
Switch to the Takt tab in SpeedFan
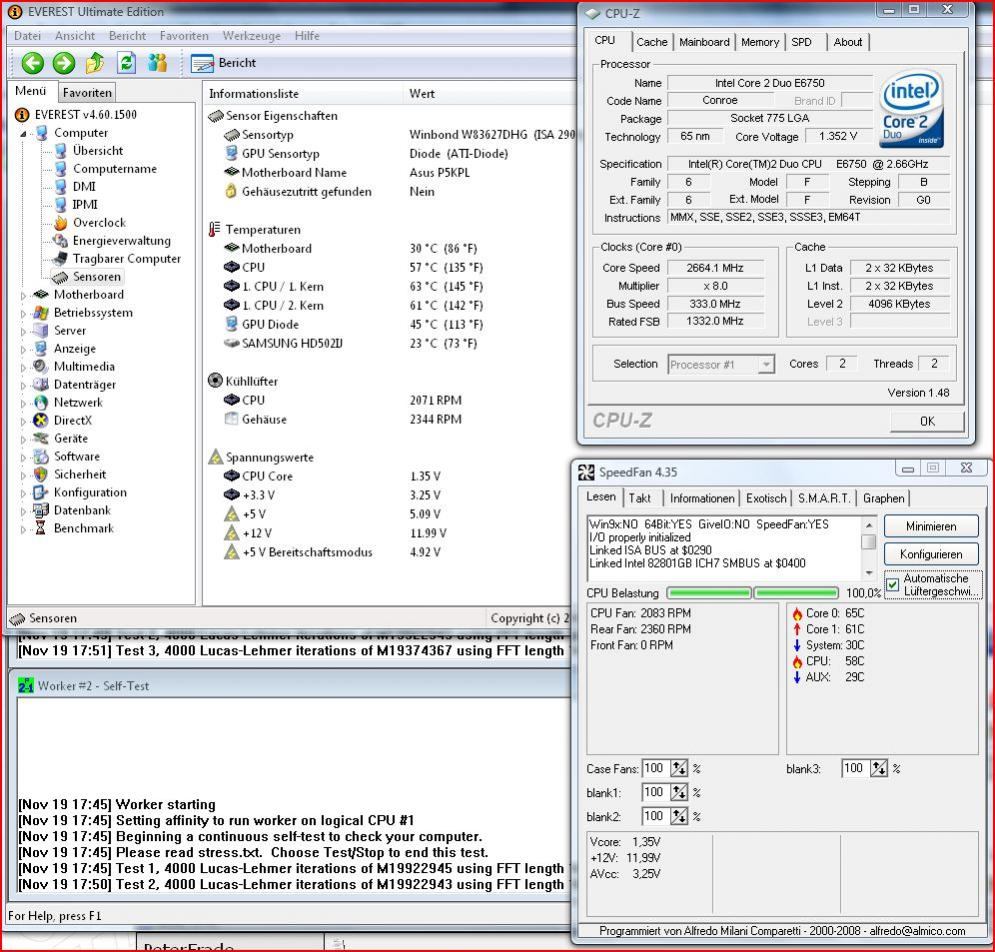tap(640, 499)
